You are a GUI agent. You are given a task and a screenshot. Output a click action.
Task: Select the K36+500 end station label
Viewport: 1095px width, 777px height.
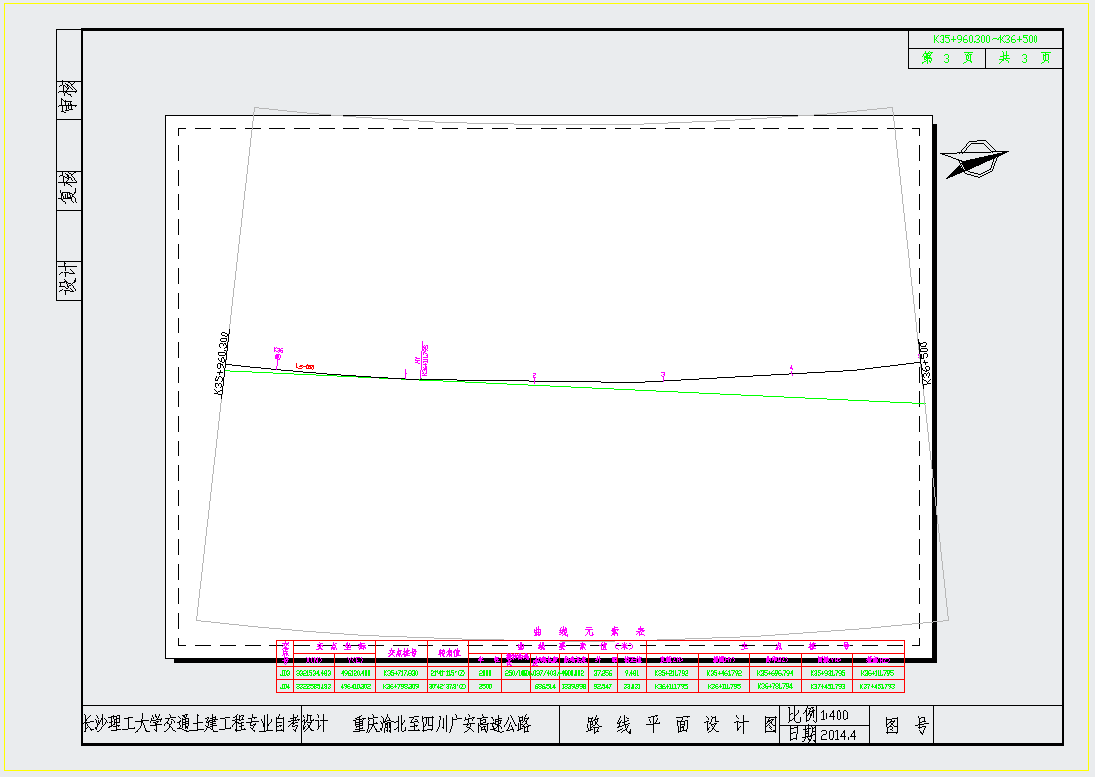[x=925, y=362]
